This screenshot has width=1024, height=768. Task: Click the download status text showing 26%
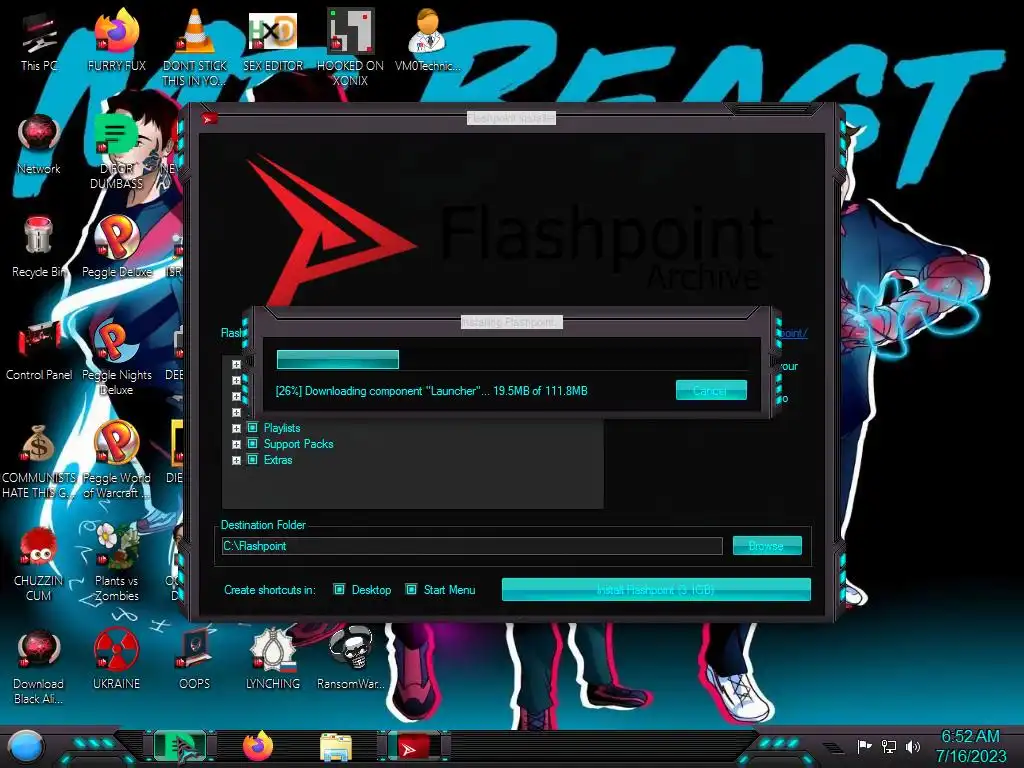pyautogui.click(x=431, y=391)
